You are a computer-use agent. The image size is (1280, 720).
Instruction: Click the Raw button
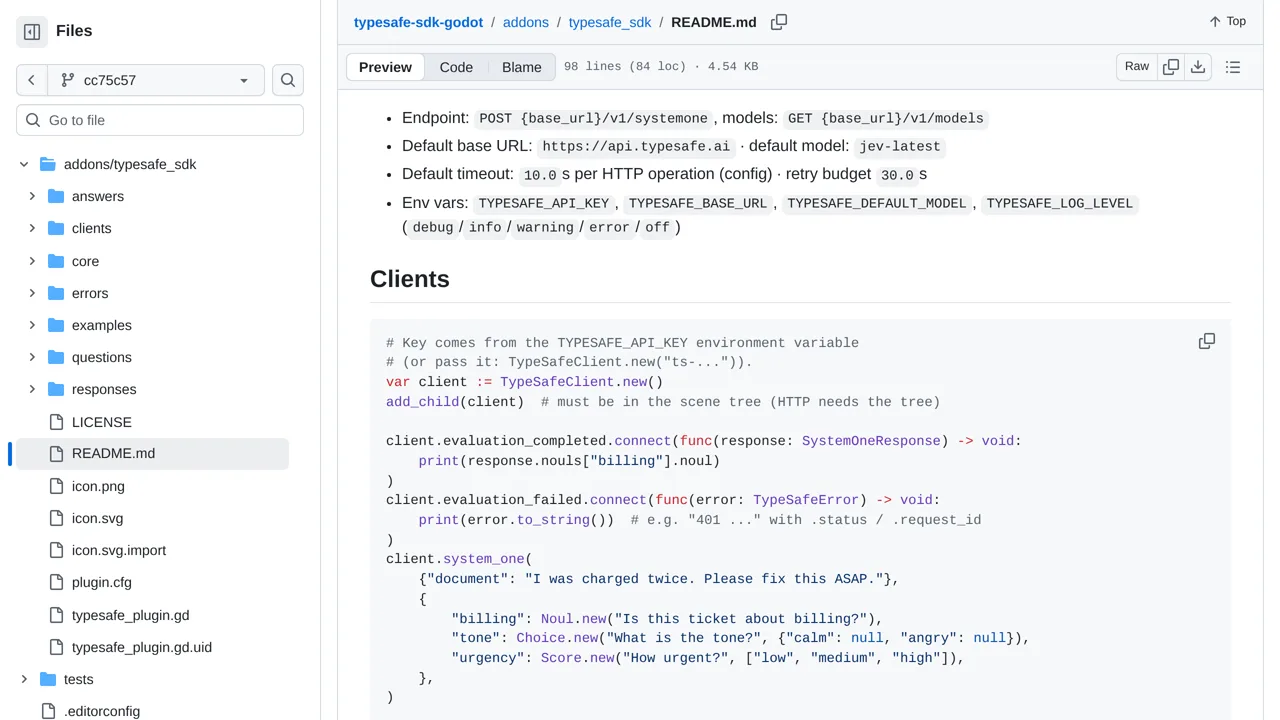[x=1137, y=67]
